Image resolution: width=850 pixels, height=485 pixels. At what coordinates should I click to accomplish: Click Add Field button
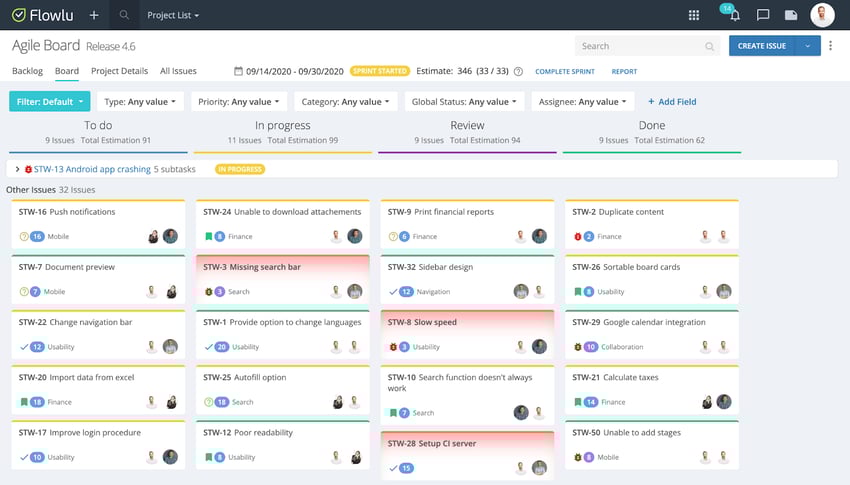[x=672, y=101]
